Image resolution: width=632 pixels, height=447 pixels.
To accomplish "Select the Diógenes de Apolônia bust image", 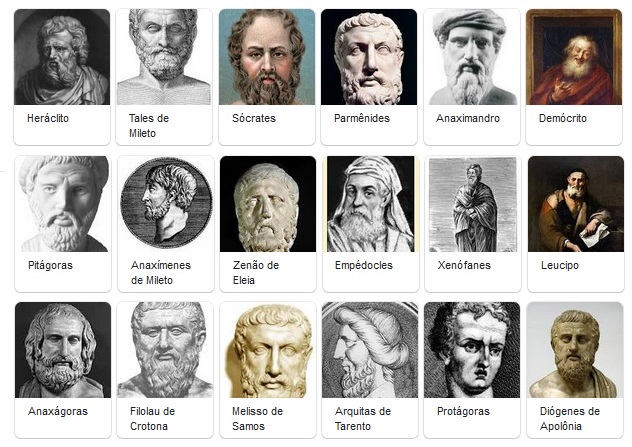I will (x=575, y=350).
